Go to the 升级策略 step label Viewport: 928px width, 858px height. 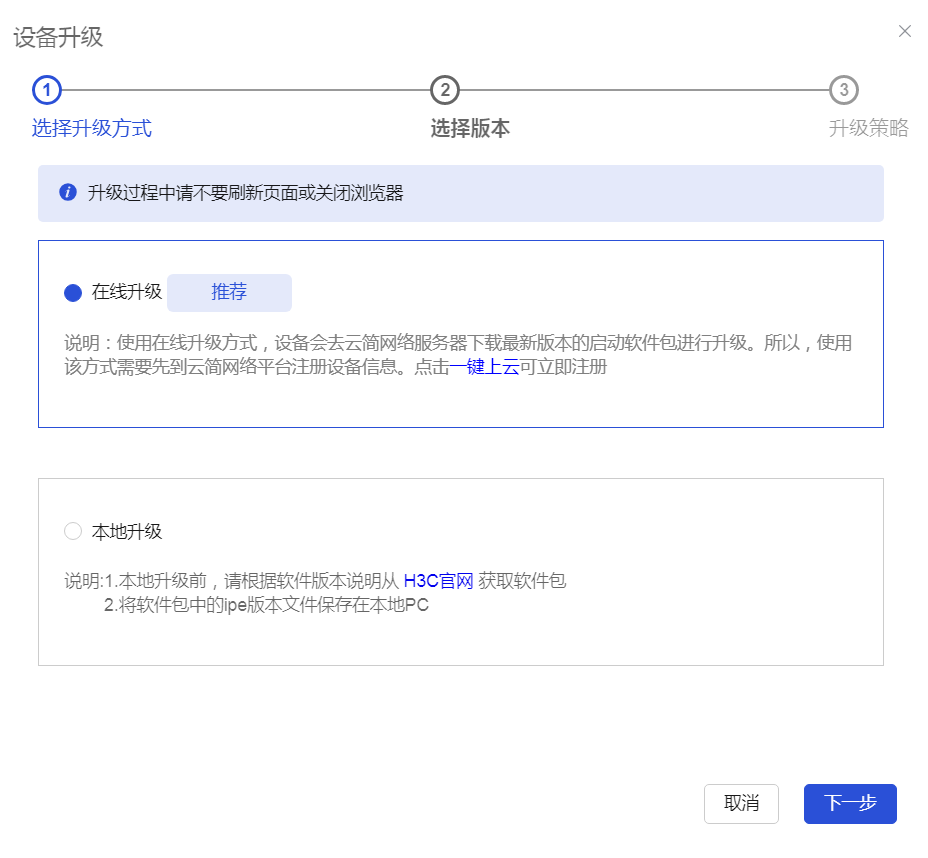tap(868, 128)
